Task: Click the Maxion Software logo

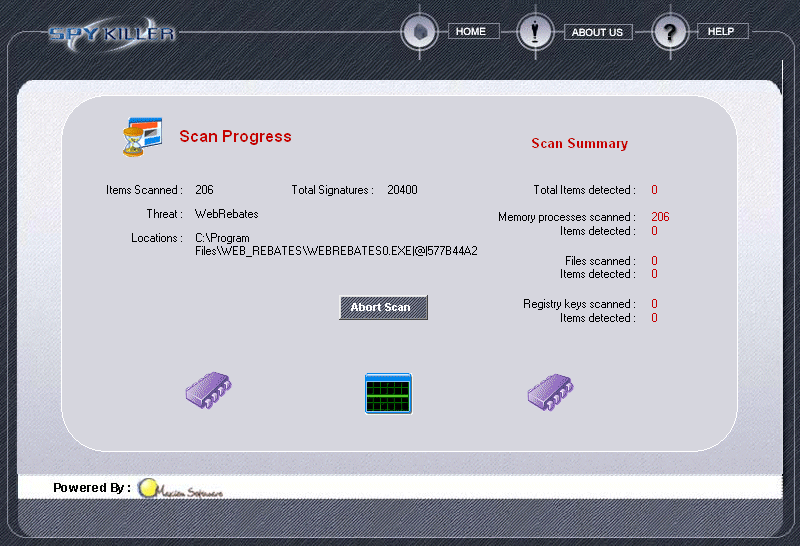Action: pyautogui.click(x=180, y=488)
